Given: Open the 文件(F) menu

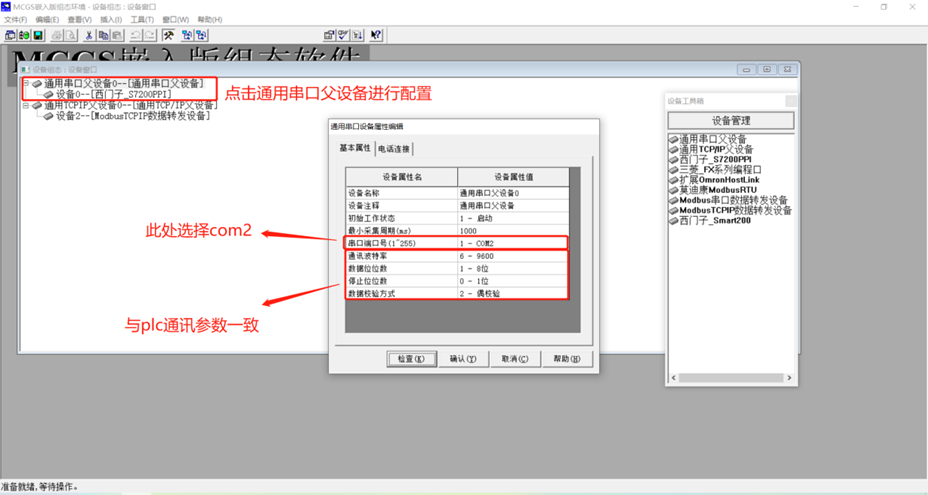Looking at the screenshot, I should [x=15, y=20].
